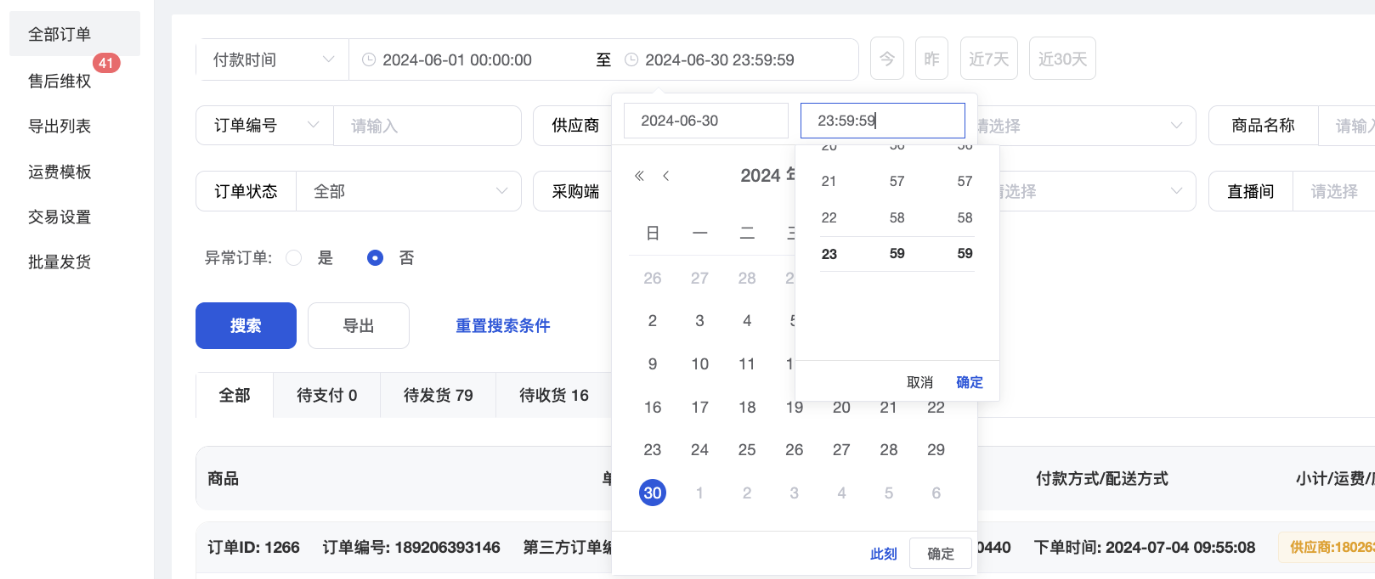Select the 否 radio for 异常订单

pos(375,258)
